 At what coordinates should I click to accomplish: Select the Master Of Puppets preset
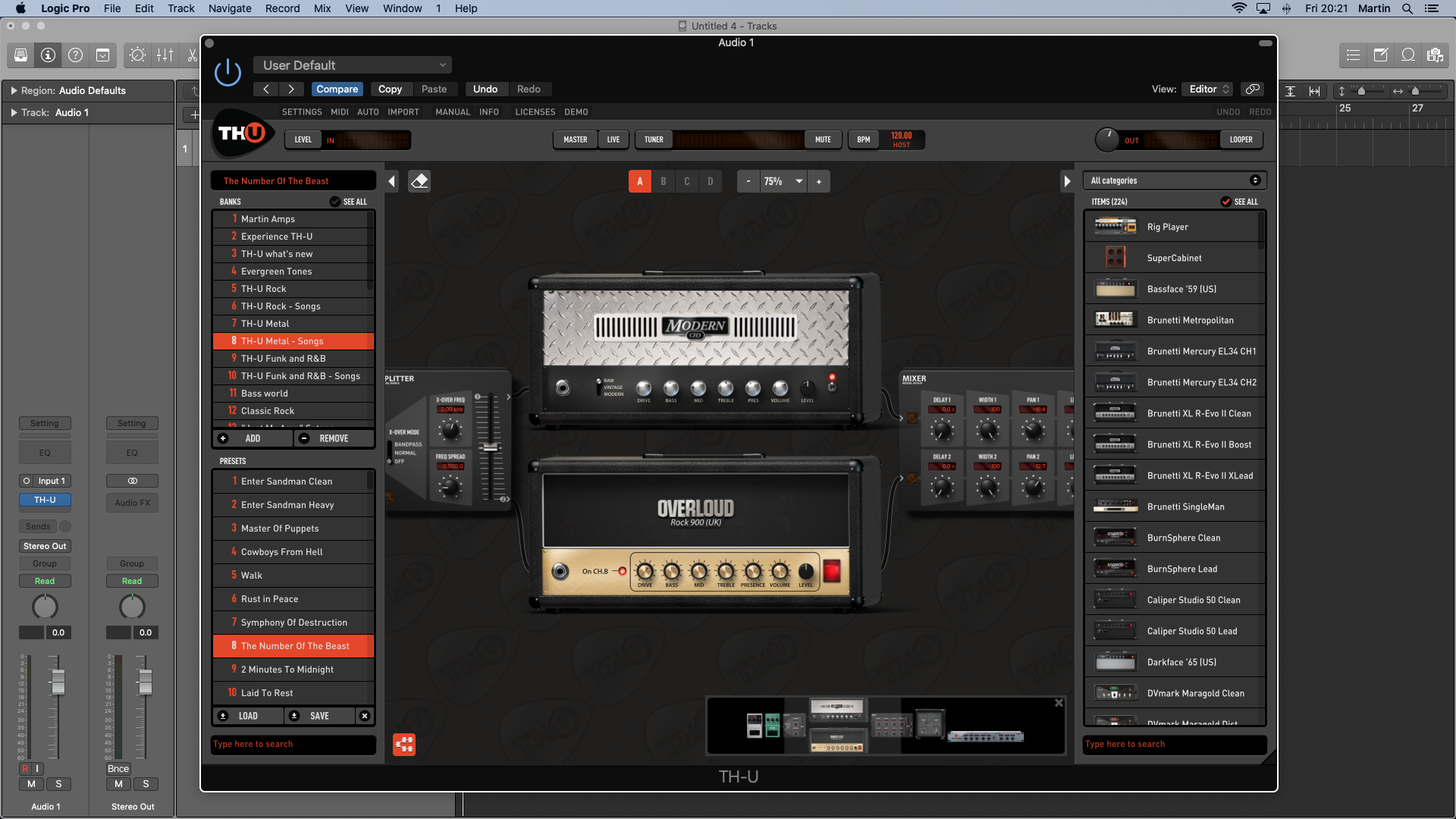(293, 529)
